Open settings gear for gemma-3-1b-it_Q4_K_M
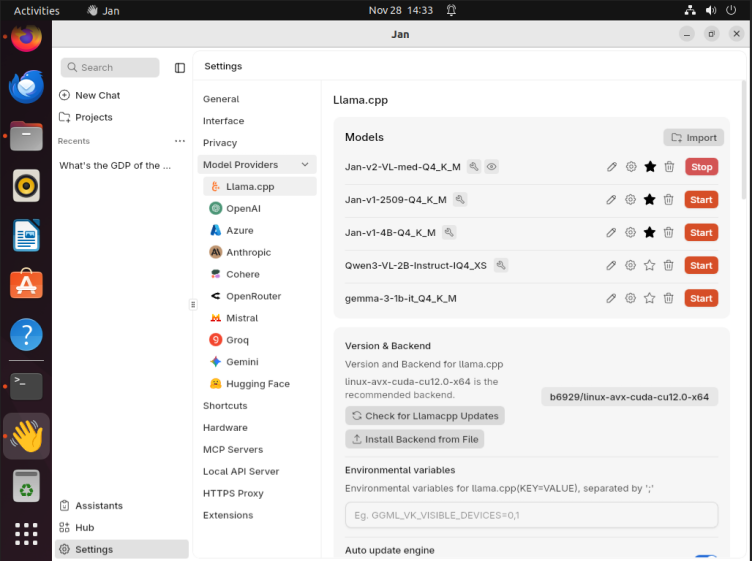 click(x=630, y=298)
